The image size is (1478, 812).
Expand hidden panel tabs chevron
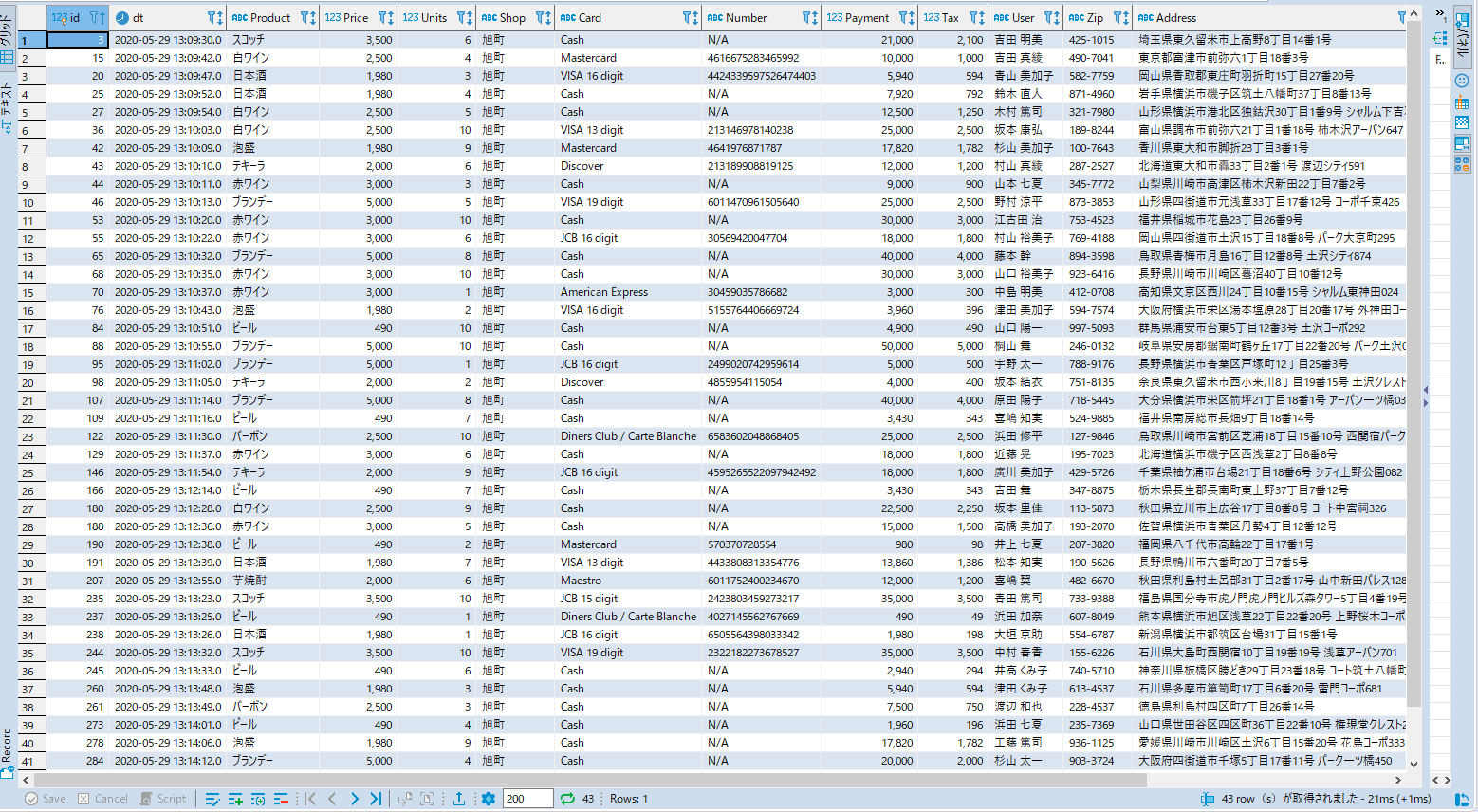pos(1440,15)
